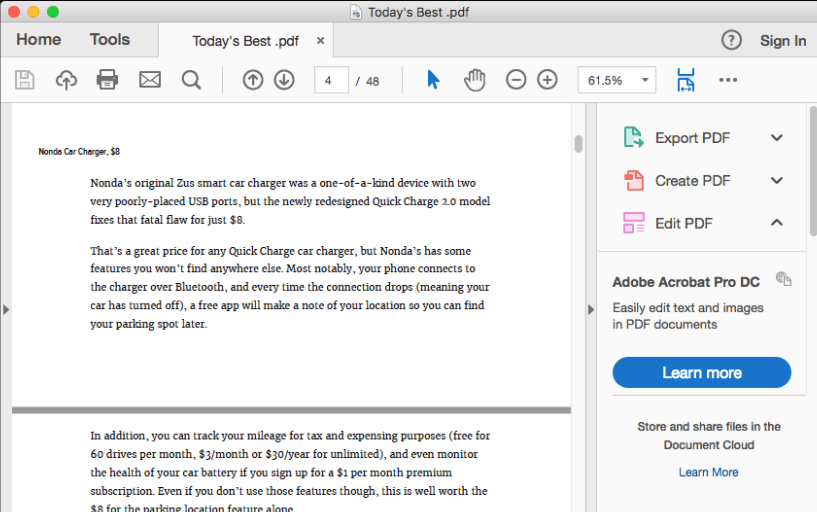817x512 pixels.
Task: Click the page number input field
Action: (x=331, y=80)
